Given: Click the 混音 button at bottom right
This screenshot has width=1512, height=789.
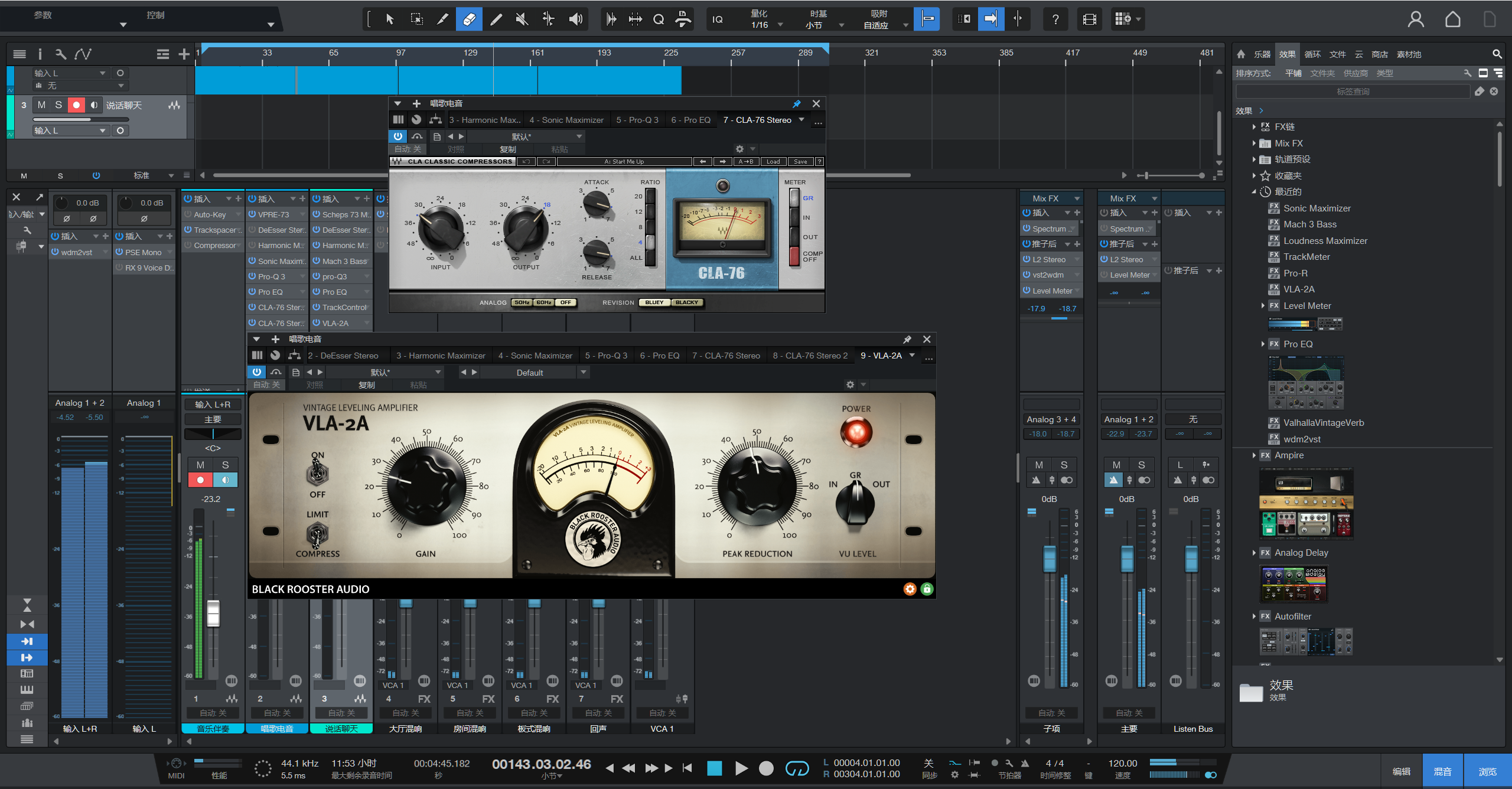Looking at the screenshot, I should [1442, 771].
